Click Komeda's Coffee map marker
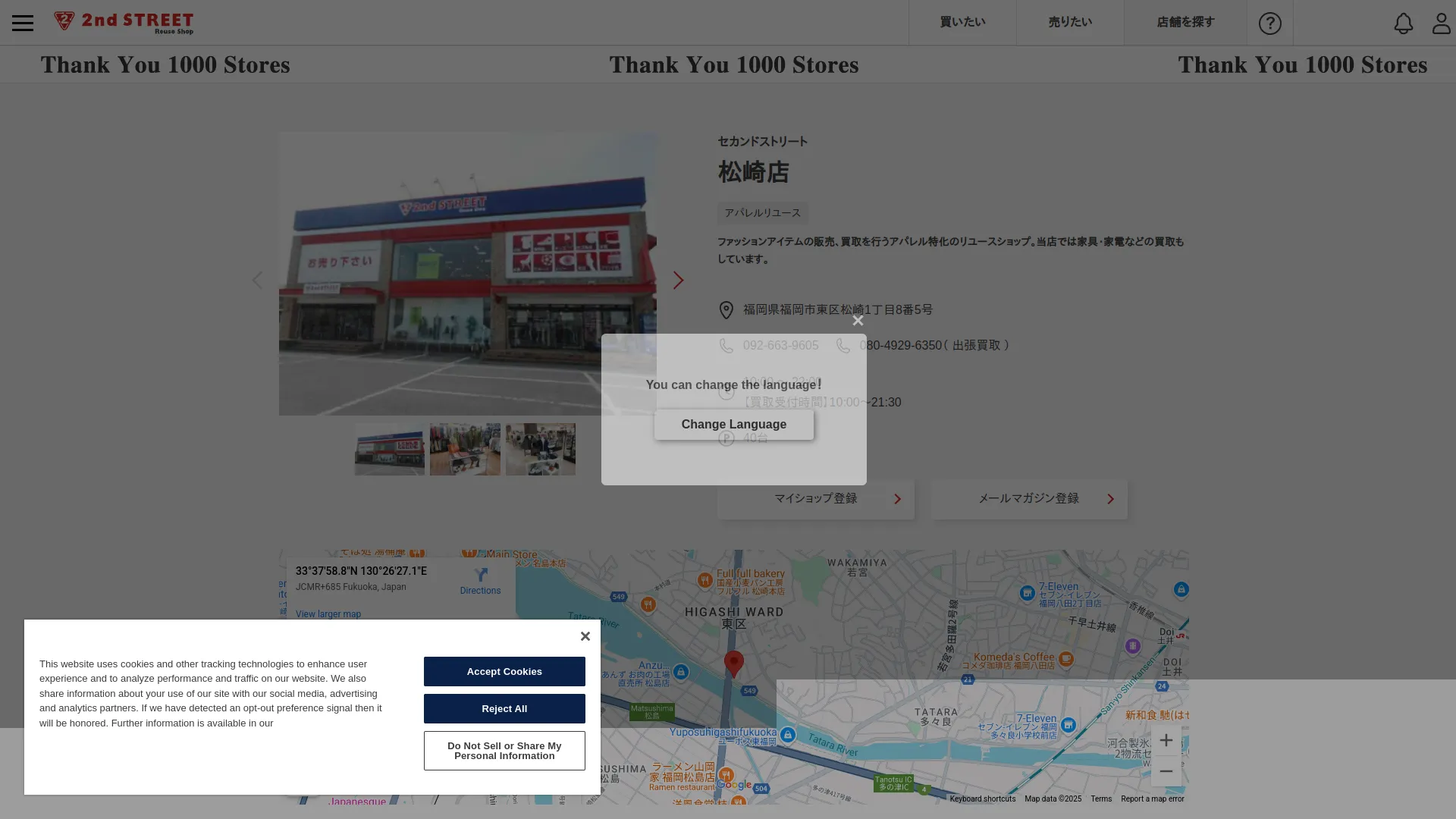The width and height of the screenshot is (1456, 819). pos(1066,658)
